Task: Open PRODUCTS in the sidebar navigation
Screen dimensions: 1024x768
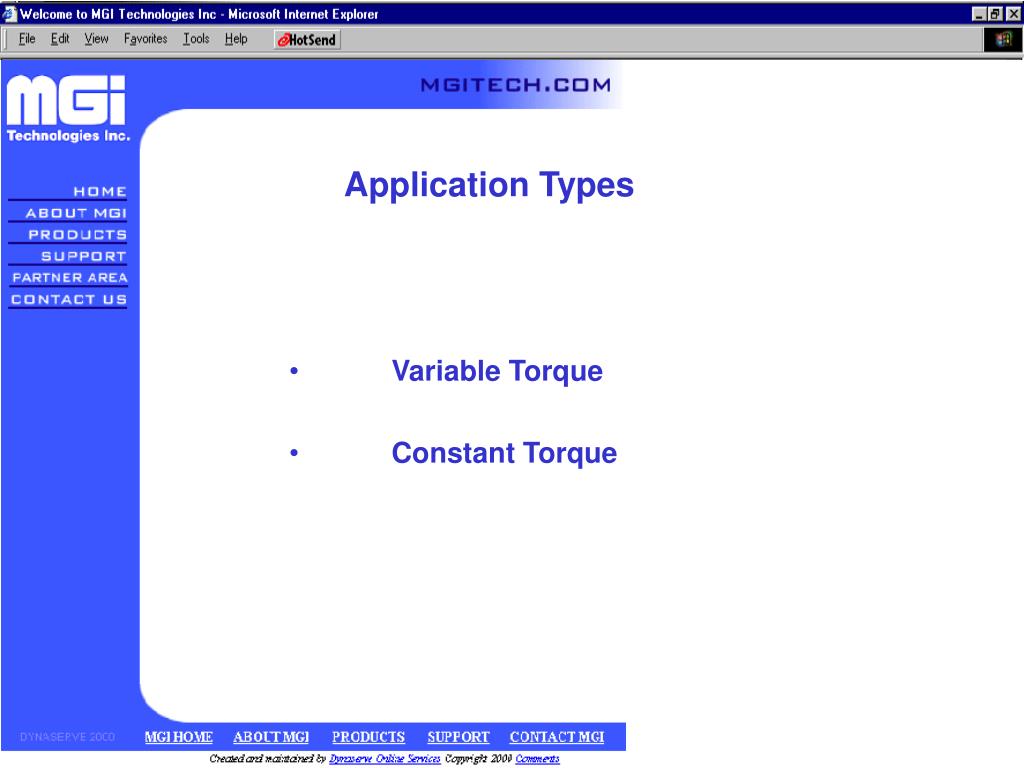Action: 77,234
